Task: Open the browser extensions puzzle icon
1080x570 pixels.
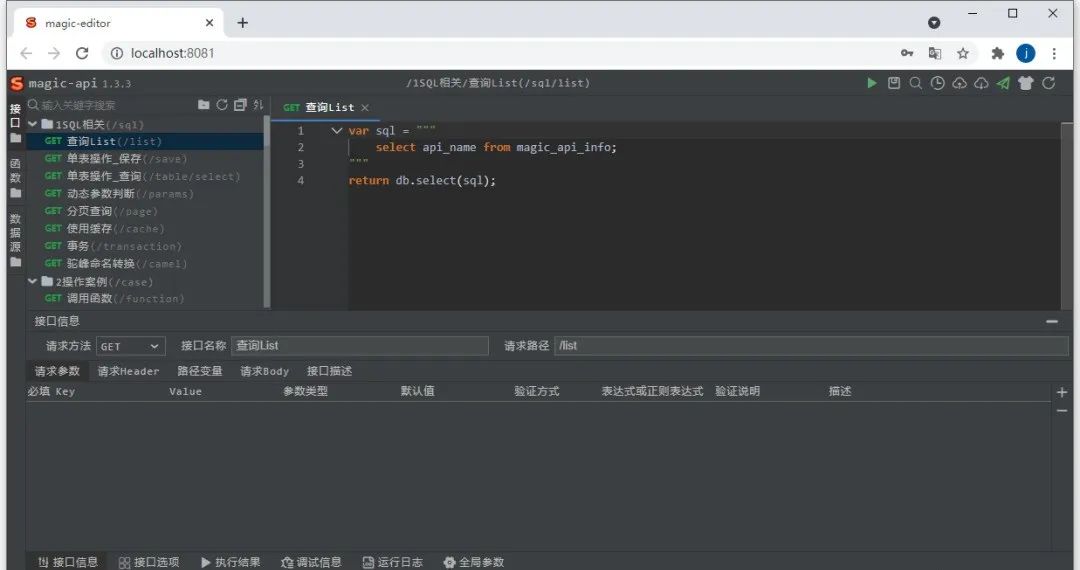Action: pos(997,53)
